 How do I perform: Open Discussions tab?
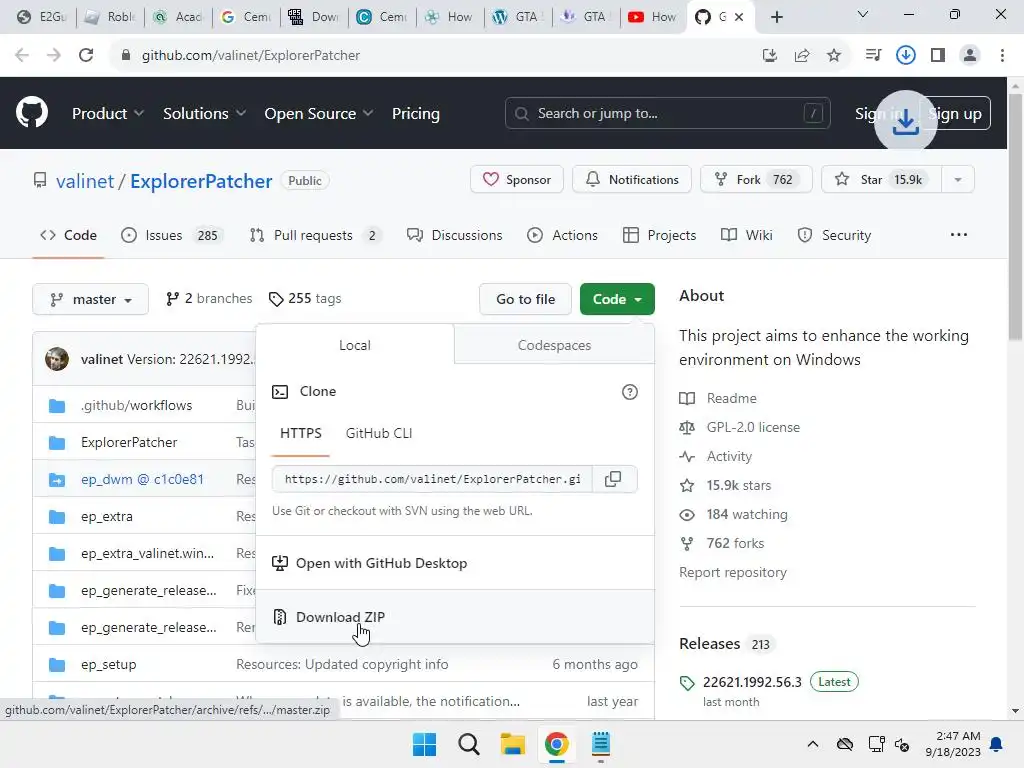[x=455, y=235]
